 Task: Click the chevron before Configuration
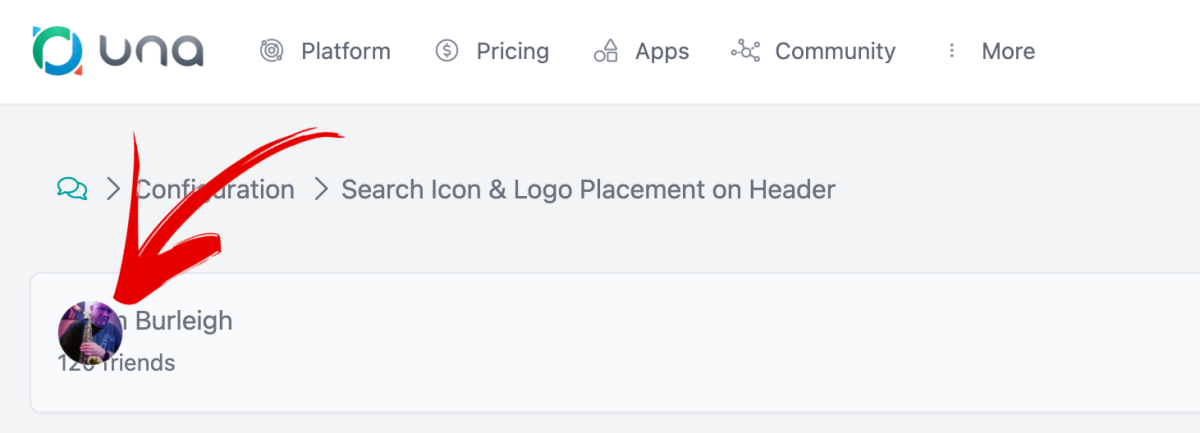point(113,188)
